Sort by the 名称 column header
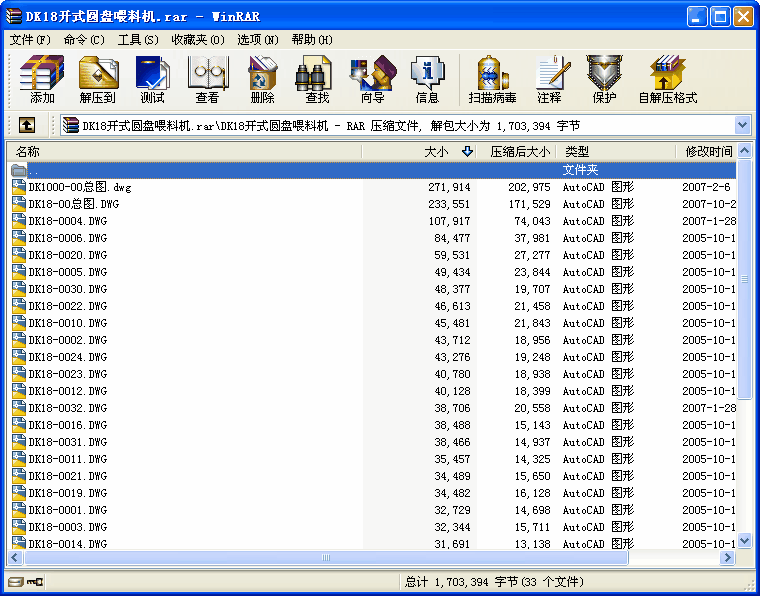 point(180,152)
